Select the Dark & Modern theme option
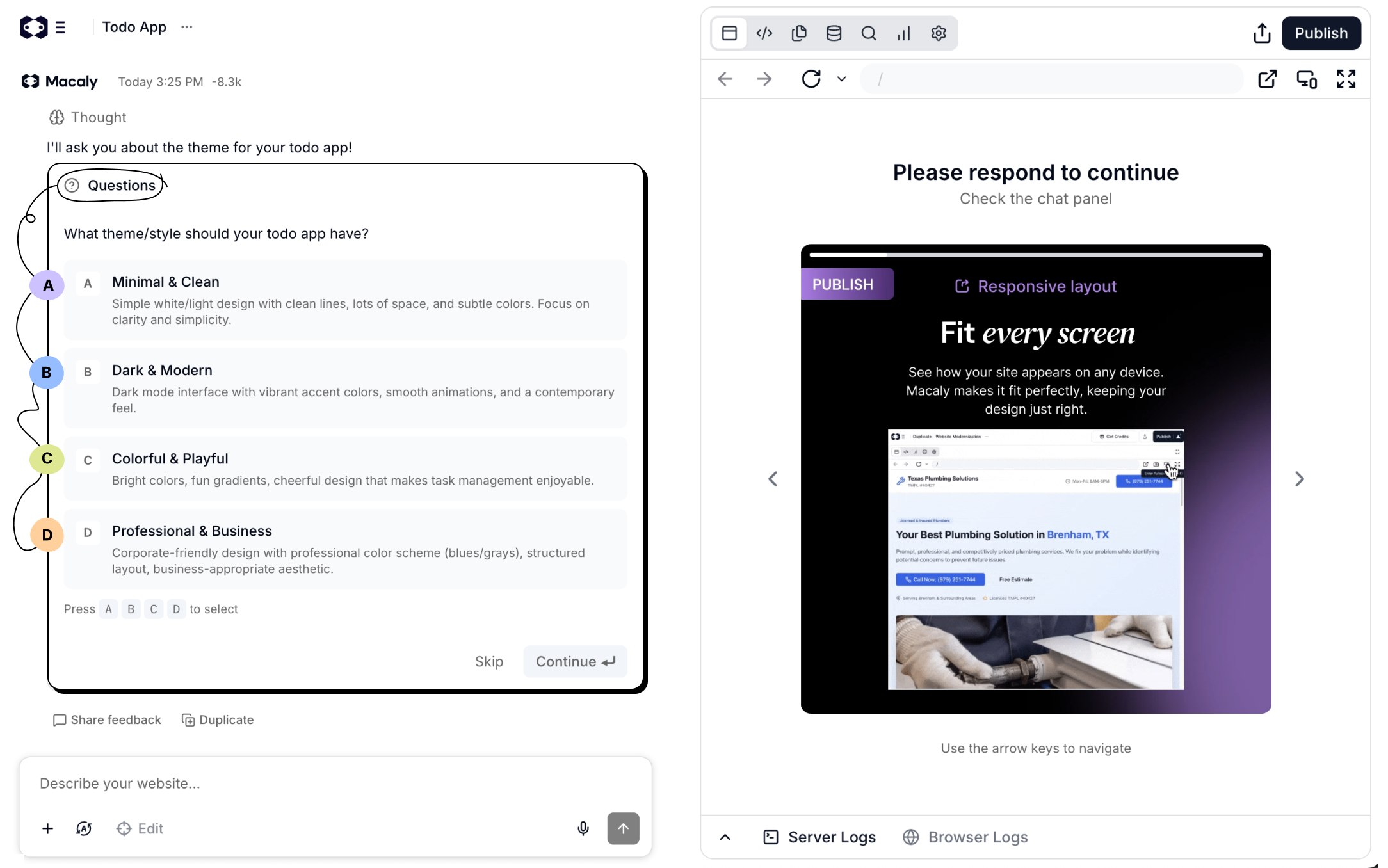1388x868 pixels. coord(346,388)
